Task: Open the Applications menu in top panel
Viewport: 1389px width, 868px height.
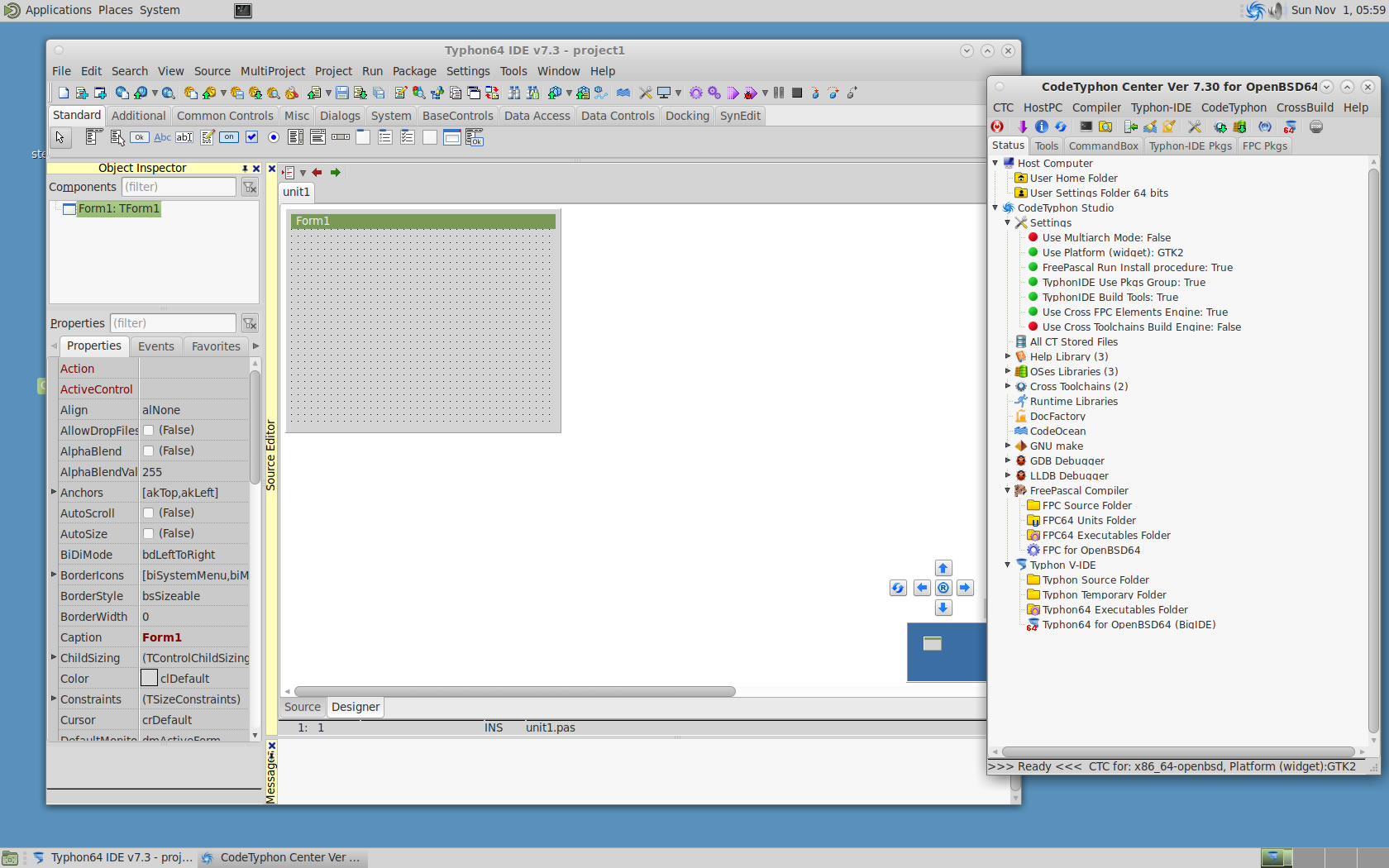Action: (x=58, y=10)
